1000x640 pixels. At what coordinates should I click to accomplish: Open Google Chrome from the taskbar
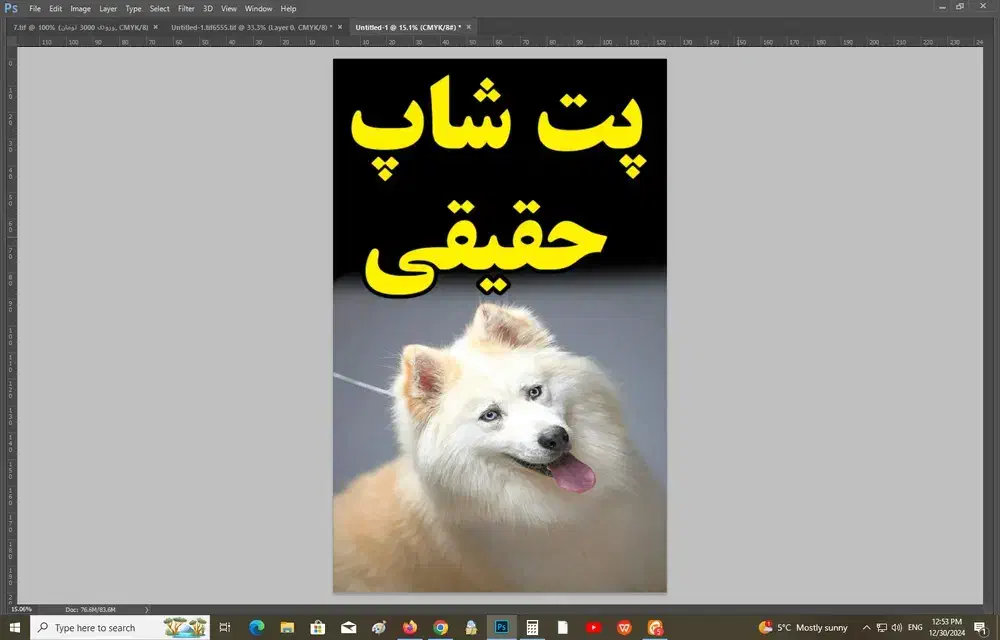click(x=441, y=627)
